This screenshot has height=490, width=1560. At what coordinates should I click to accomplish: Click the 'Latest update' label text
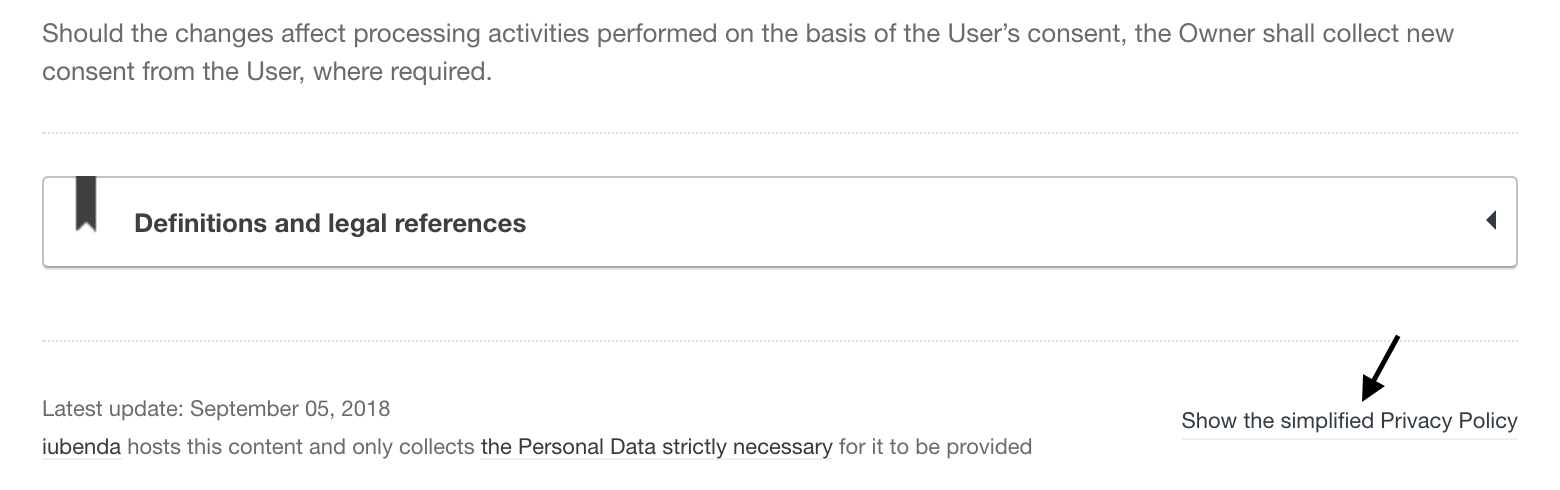[x=112, y=409]
